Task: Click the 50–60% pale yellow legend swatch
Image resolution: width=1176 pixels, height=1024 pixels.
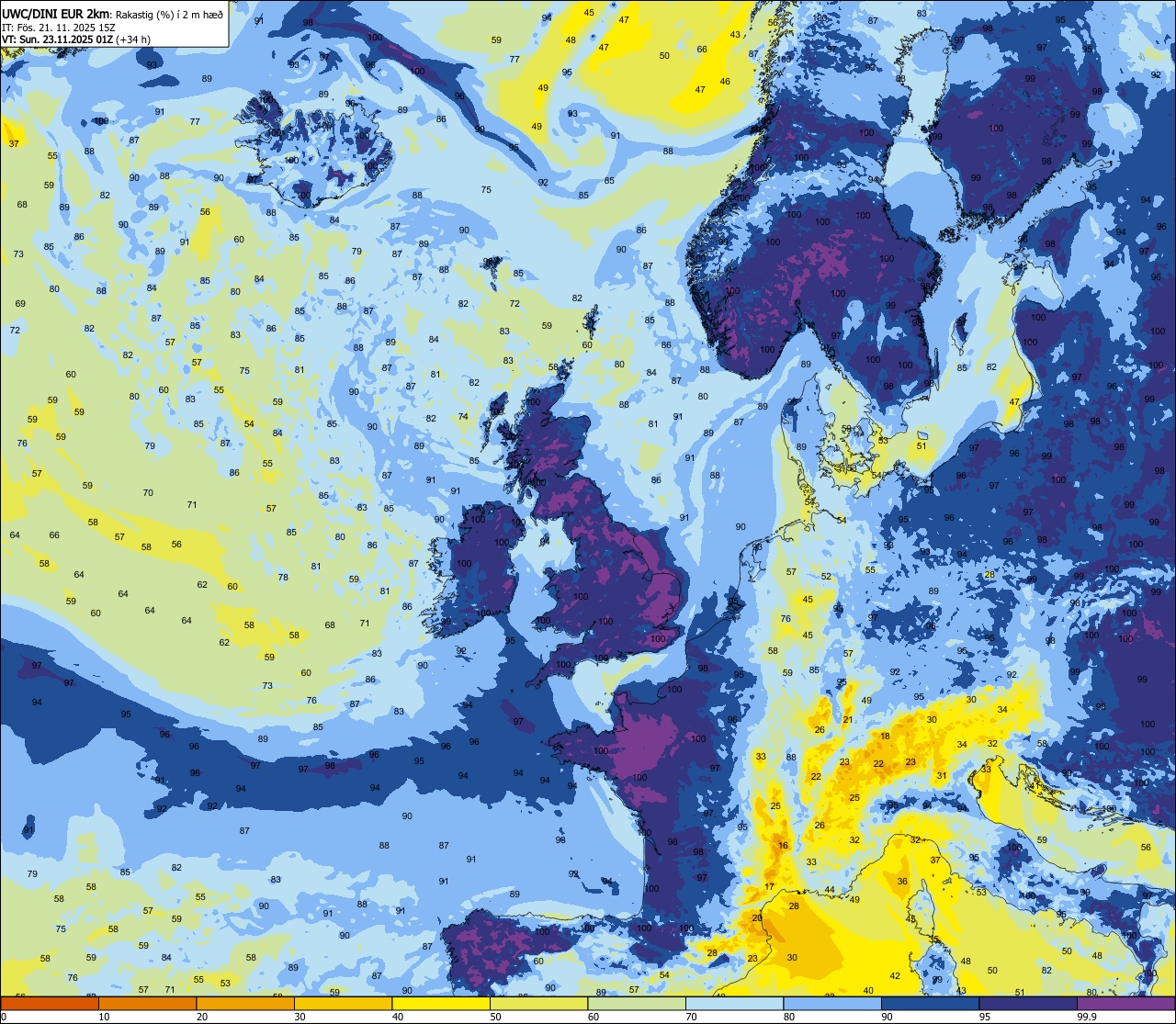Action: [x=538, y=1004]
